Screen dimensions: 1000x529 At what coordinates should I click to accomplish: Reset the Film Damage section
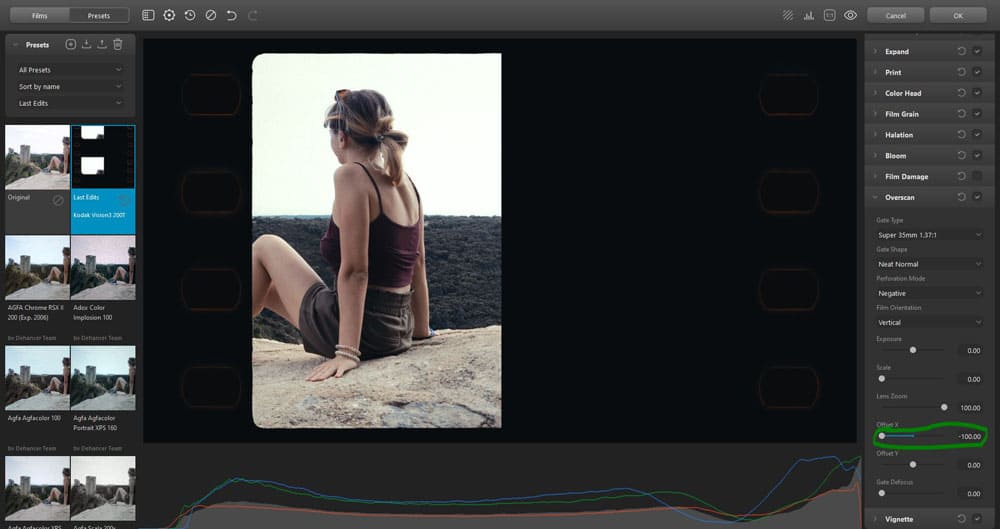tap(962, 176)
